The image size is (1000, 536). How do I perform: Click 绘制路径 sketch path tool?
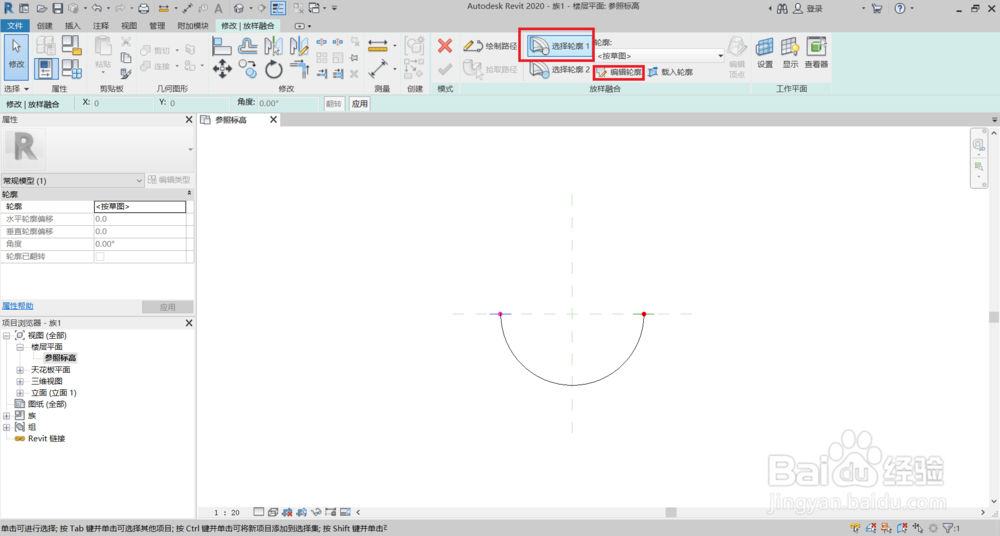(x=490, y=46)
